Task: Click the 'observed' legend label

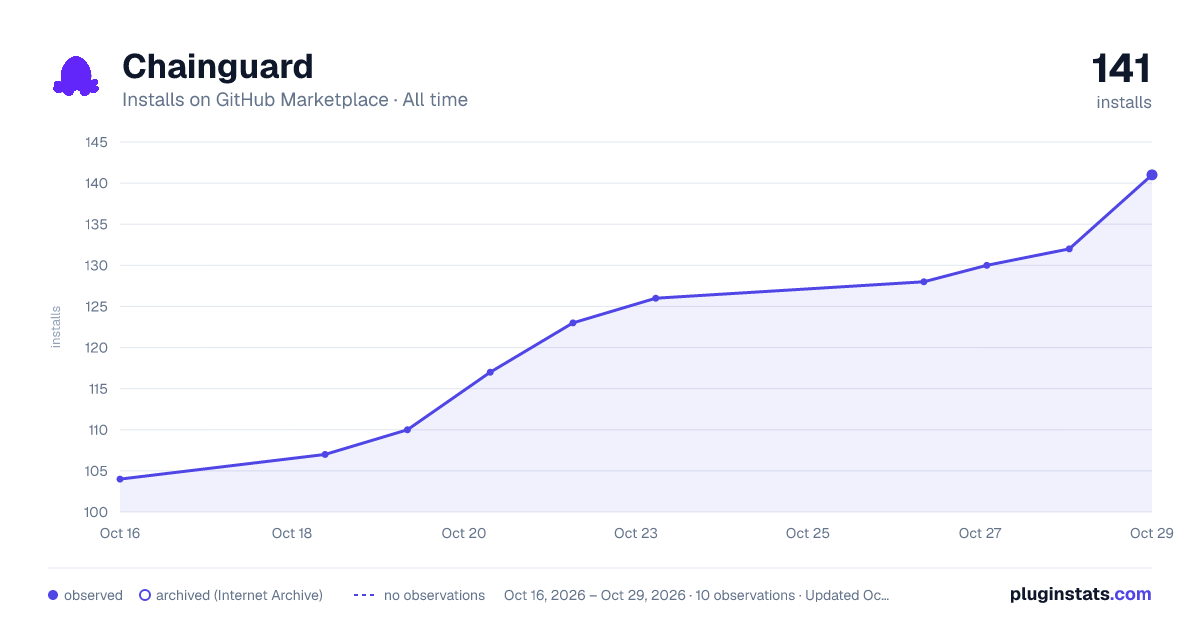Action: pos(93,595)
